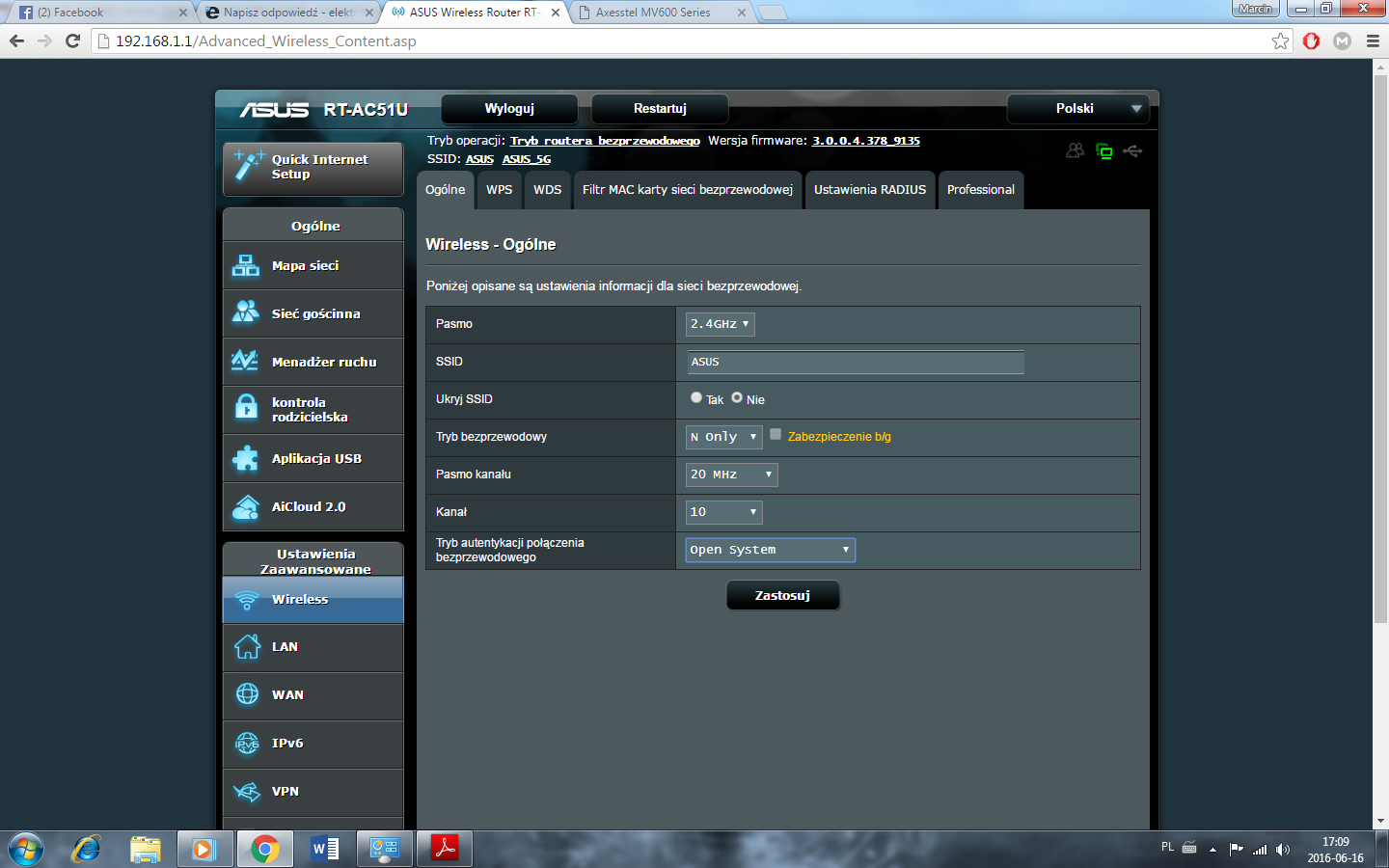This screenshot has height=868, width=1389.
Task: Open LAN settings in sidebar
Action: pos(313,647)
